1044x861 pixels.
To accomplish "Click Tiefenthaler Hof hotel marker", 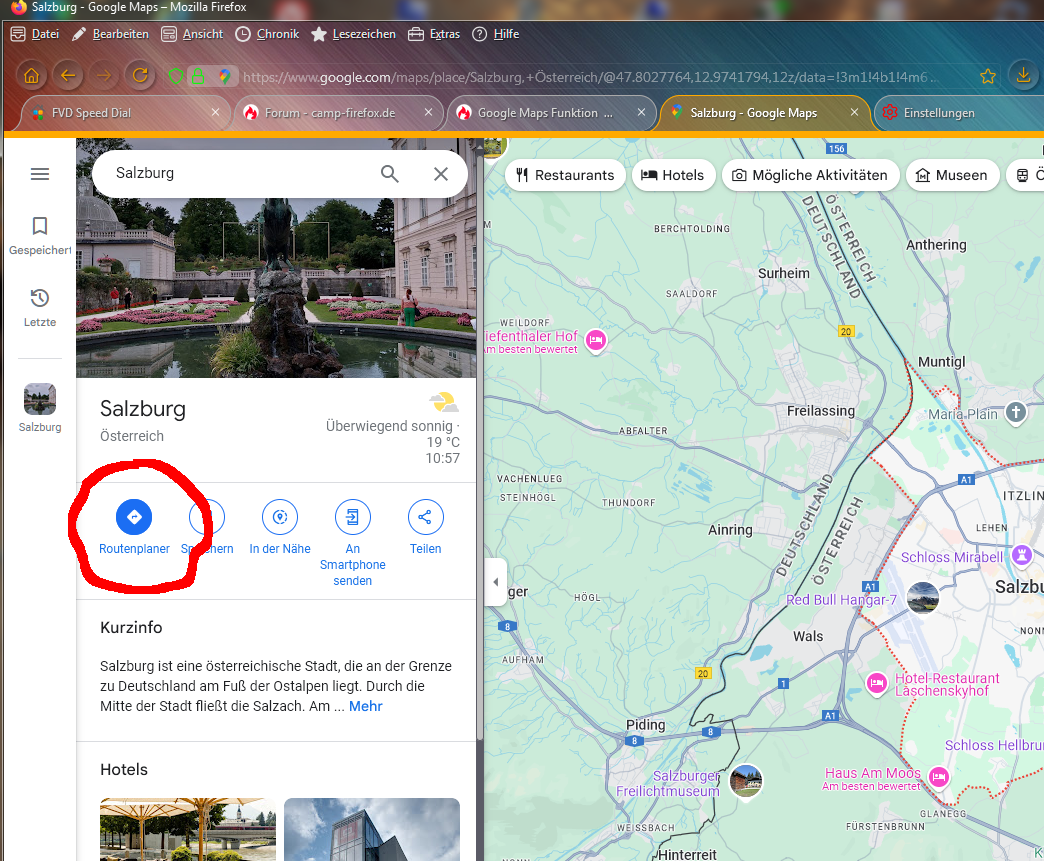I will (x=596, y=340).
